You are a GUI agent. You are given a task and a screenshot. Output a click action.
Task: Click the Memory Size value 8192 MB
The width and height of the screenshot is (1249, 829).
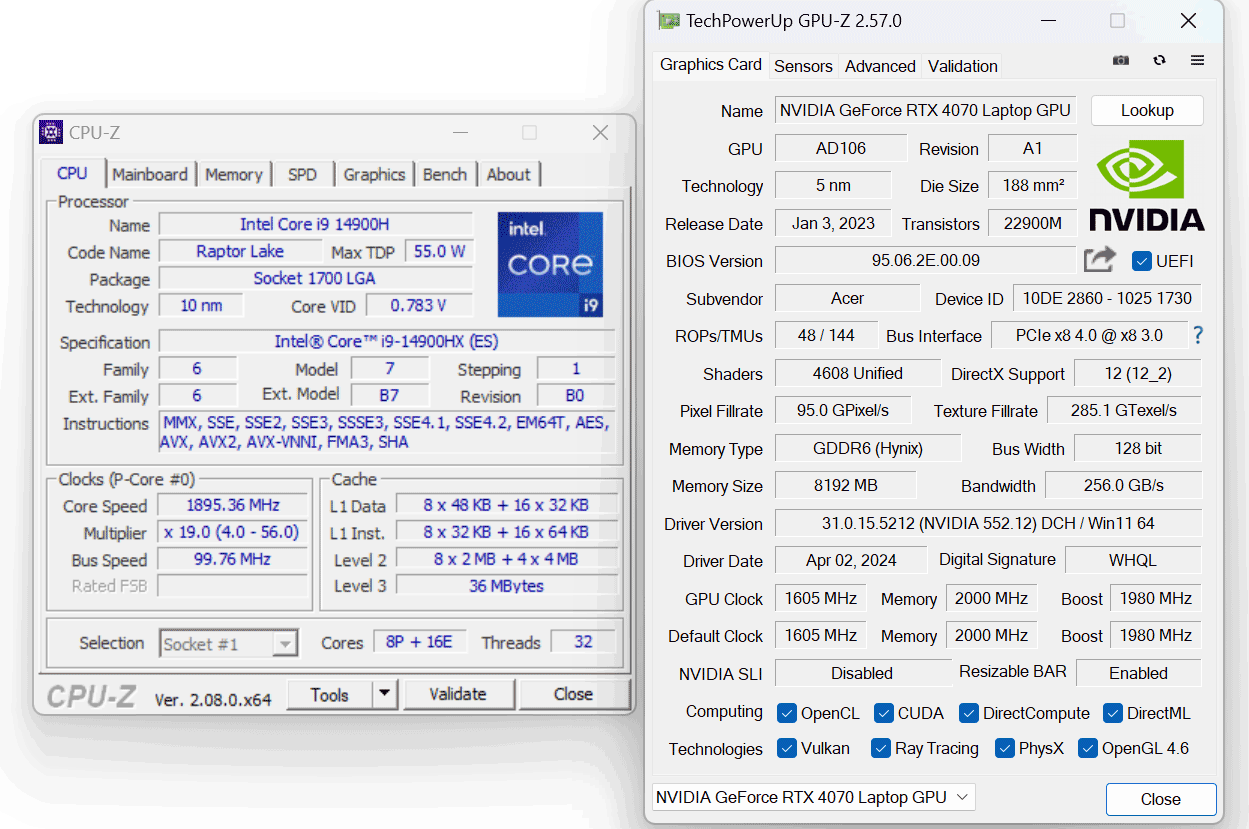point(845,485)
